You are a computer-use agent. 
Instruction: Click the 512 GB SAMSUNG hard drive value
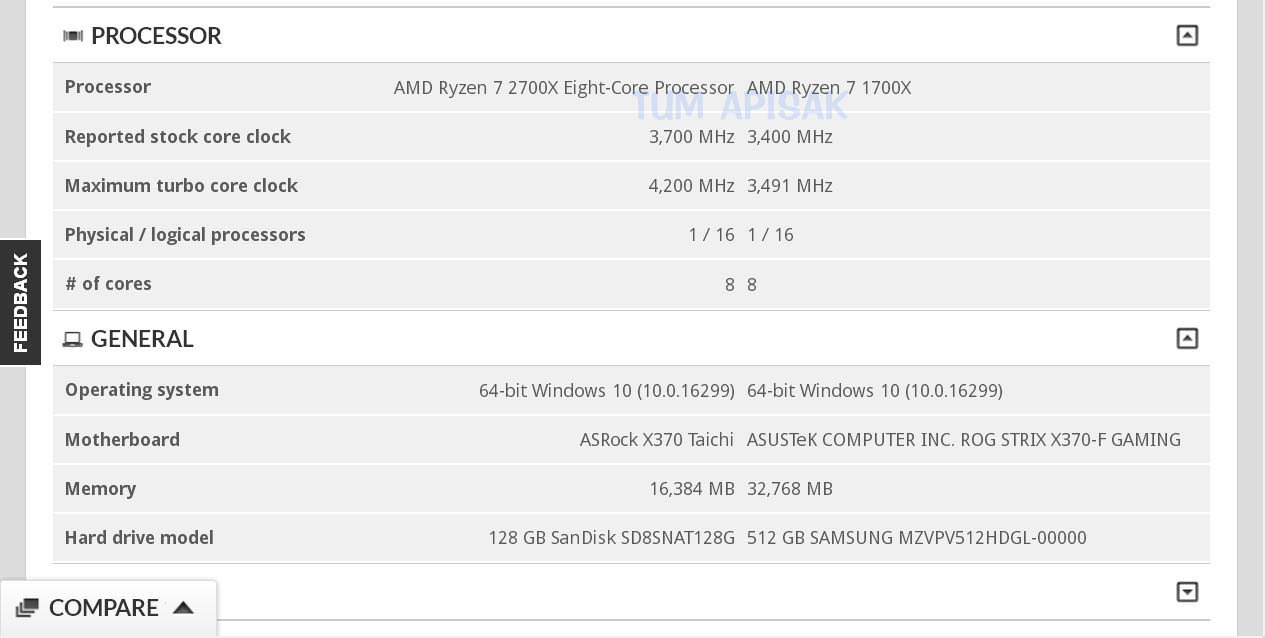point(916,538)
